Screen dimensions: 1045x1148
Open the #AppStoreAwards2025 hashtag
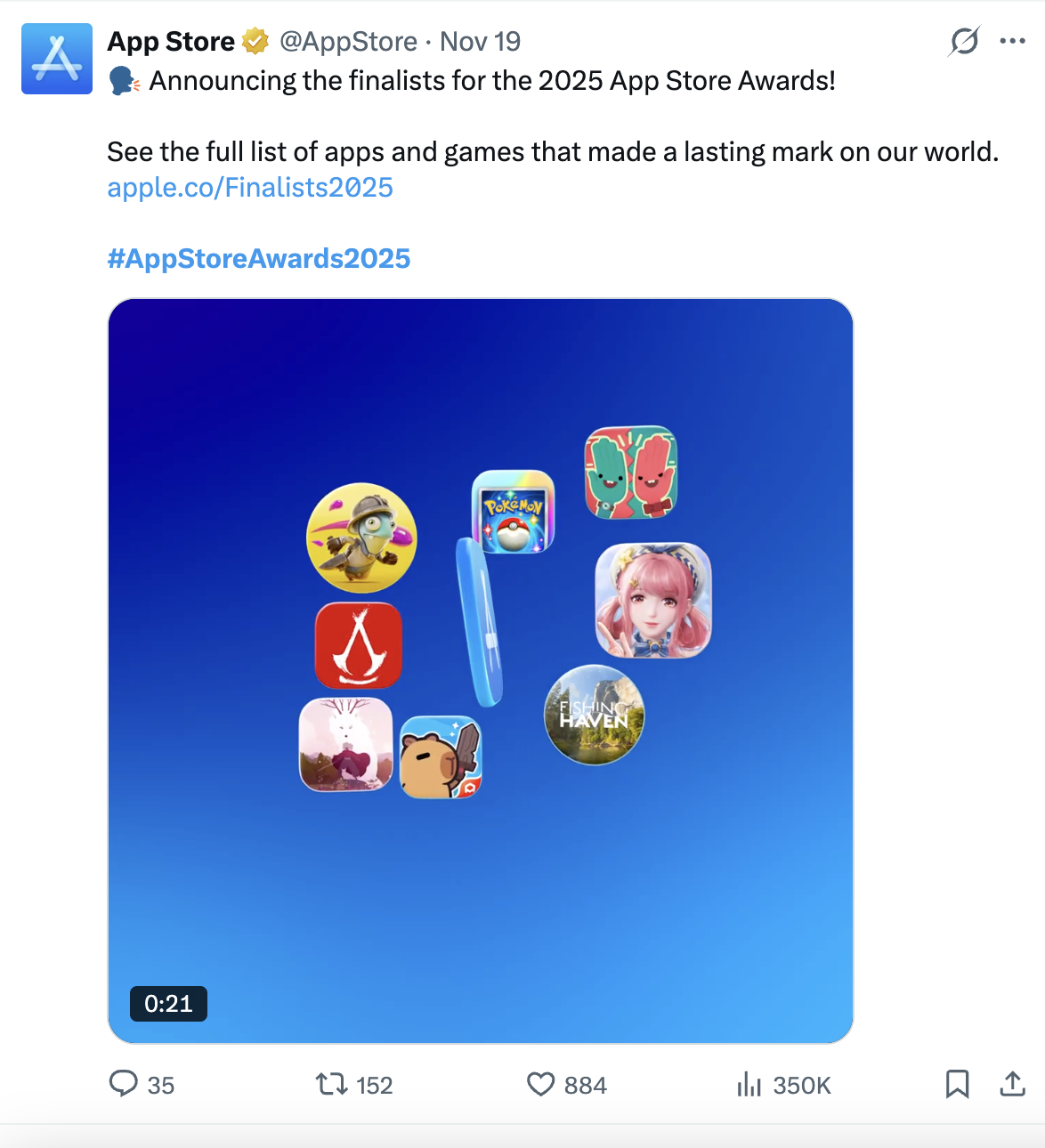coord(259,259)
